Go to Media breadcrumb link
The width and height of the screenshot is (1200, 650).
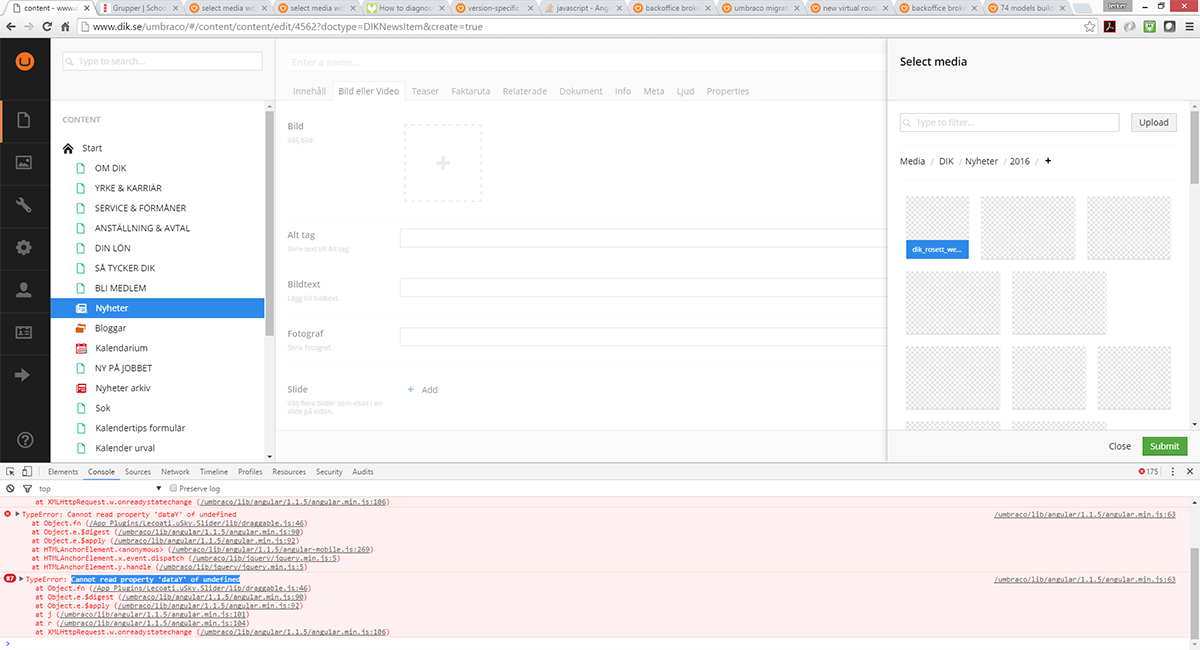912,161
